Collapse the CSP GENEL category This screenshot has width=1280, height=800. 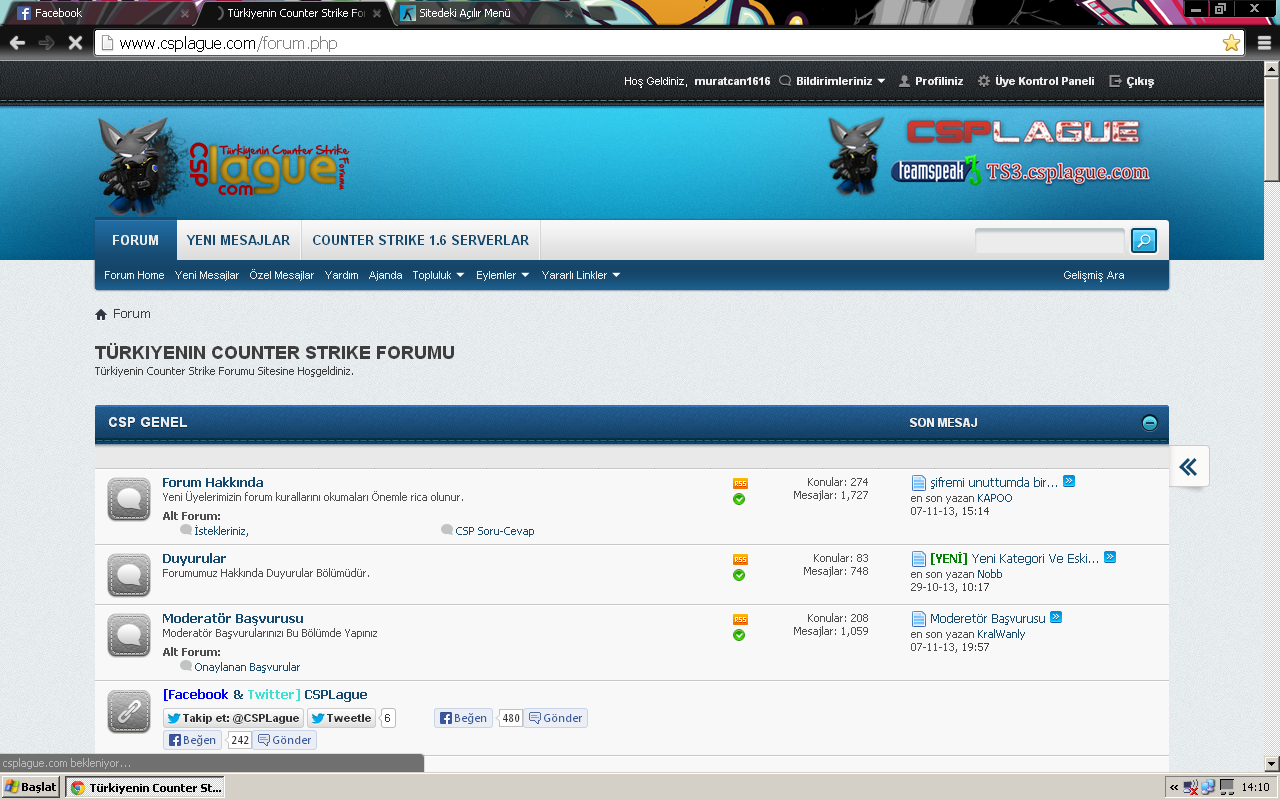1149,423
